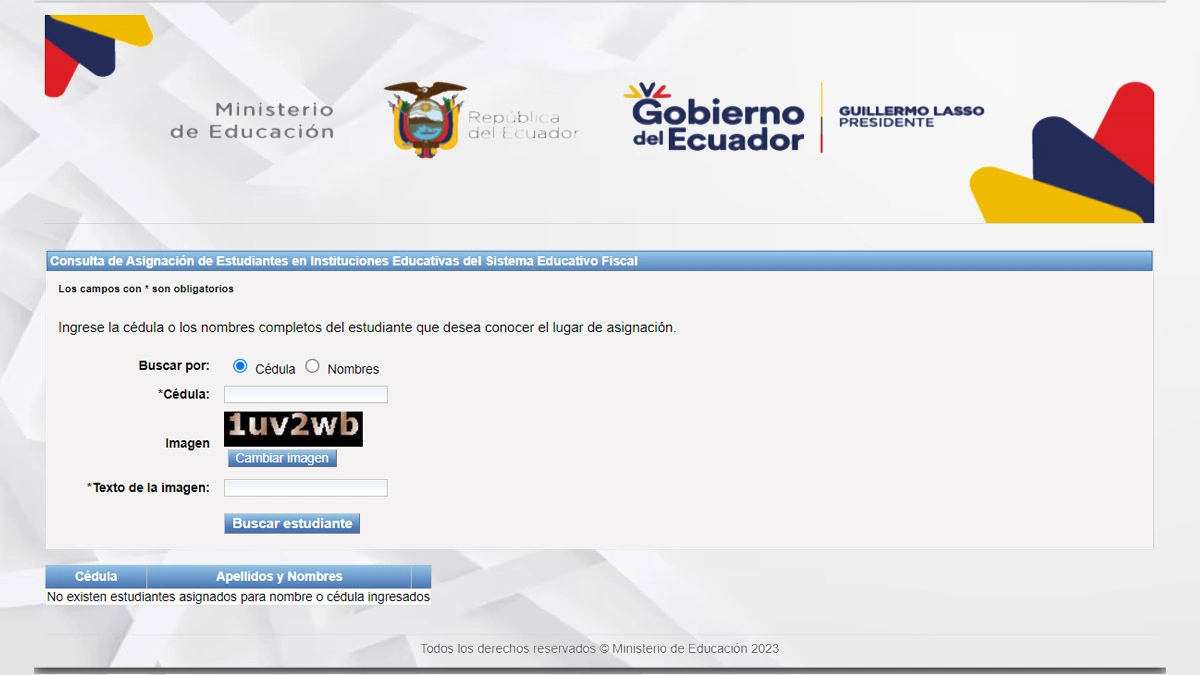
Task: Click the captcha image showing 1uv2wb
Action: [x=293, y=428]
